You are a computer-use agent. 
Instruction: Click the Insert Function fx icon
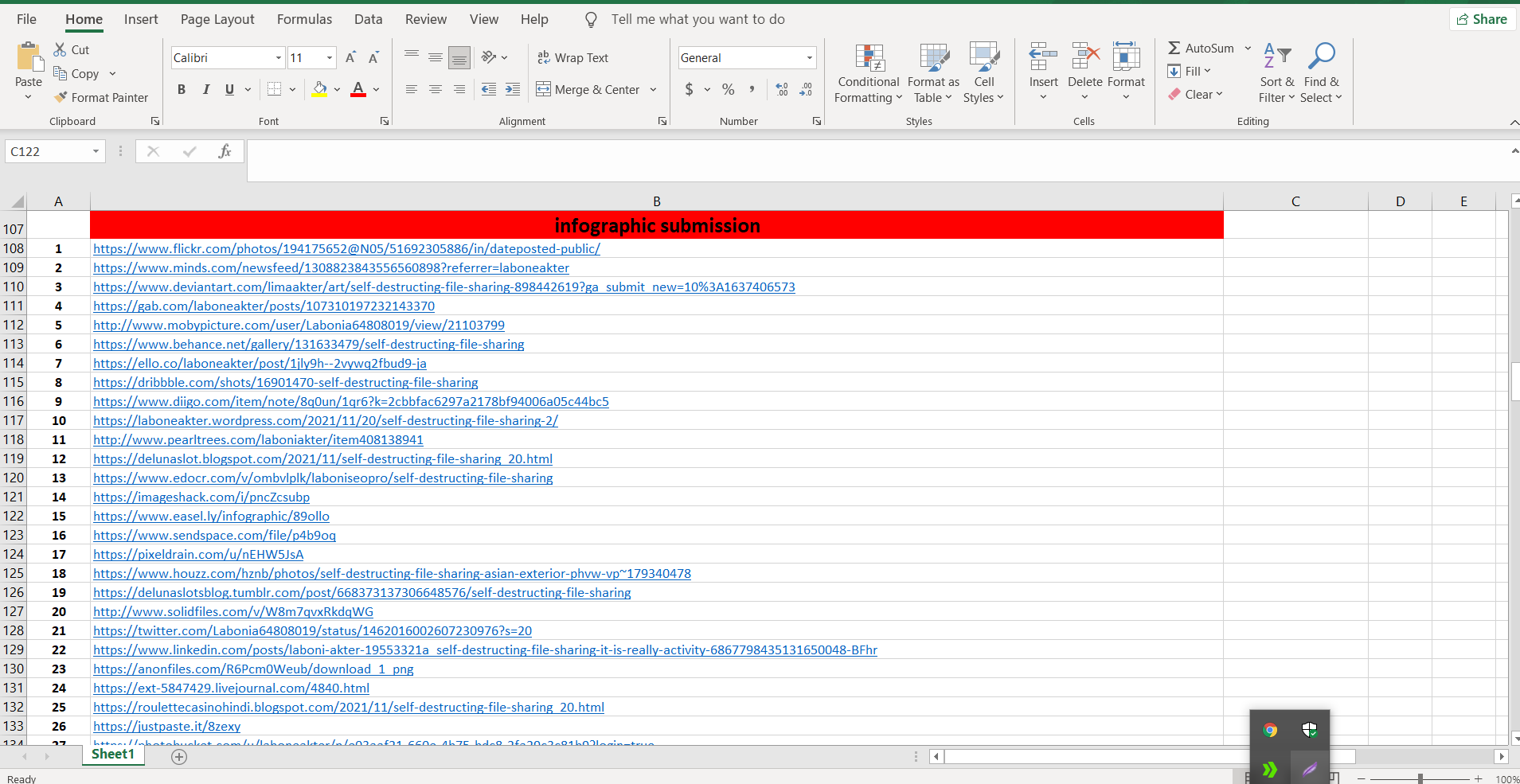click(225, 151)
